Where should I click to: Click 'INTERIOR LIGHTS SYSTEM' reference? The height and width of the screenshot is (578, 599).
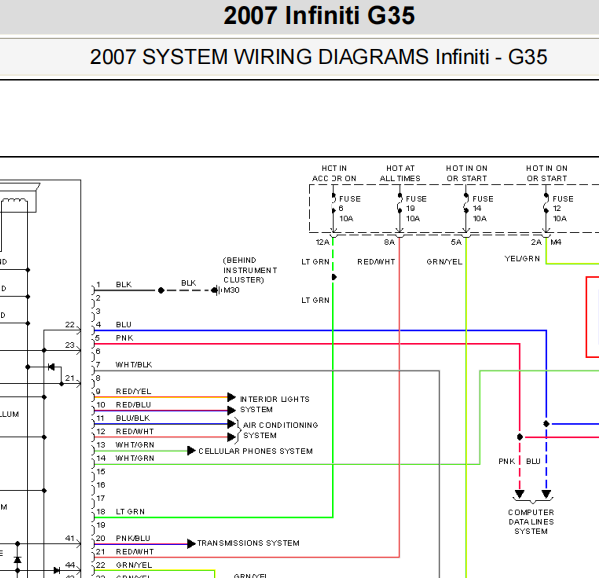pos(274,404)
